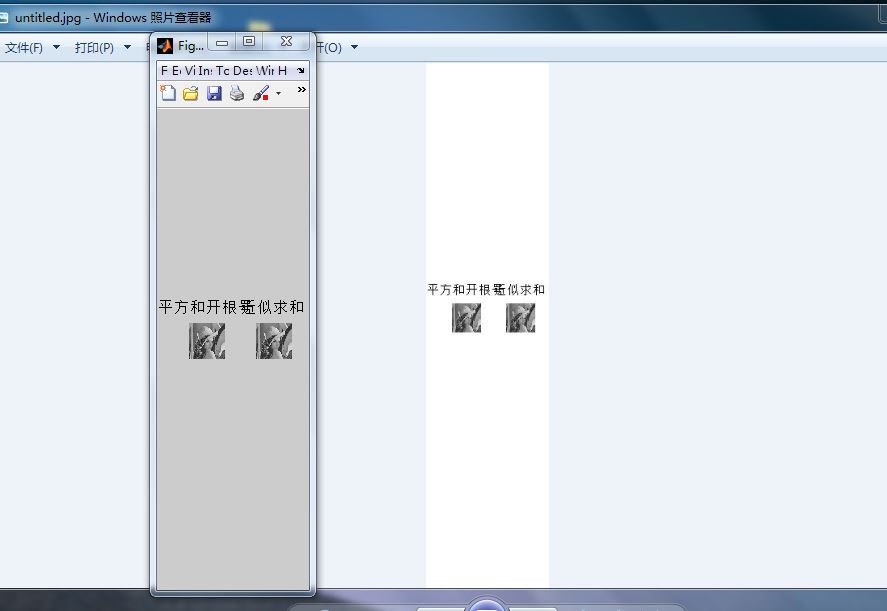887x611 pixels.
Task: Maximize the MATLAB Figure window
Action: click(x=249, y=42)
